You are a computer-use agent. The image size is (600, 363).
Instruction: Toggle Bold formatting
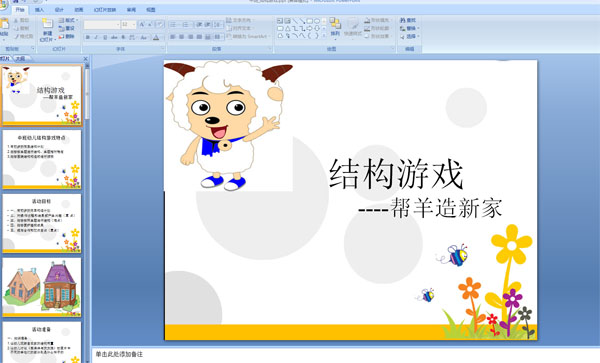[x=88, y=37]
